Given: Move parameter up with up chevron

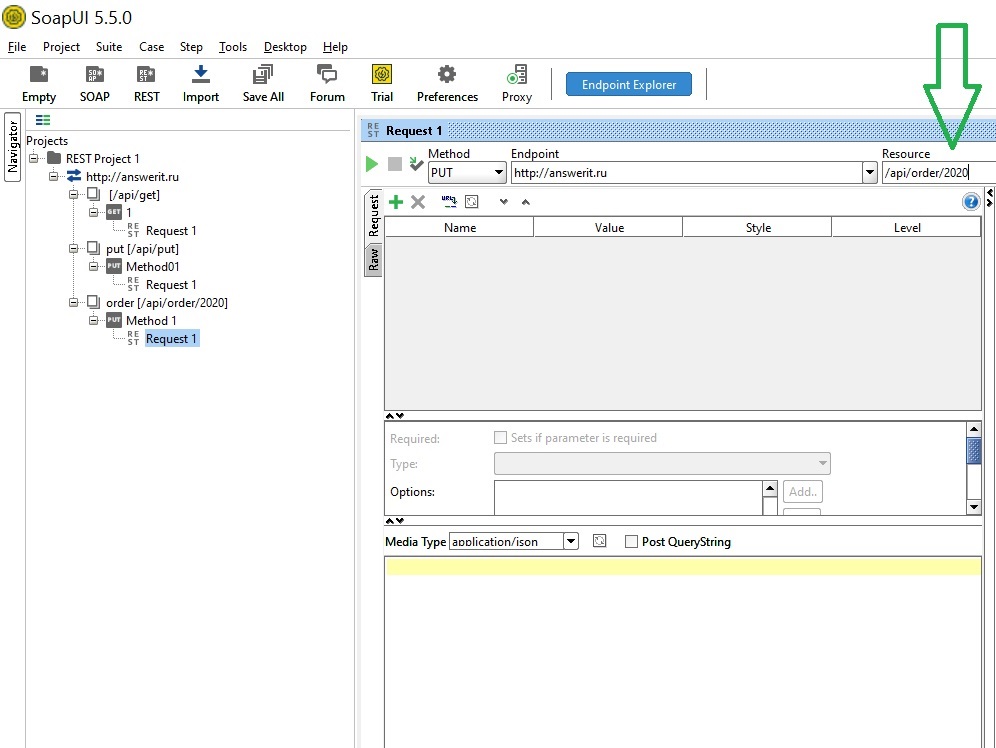Looking at the screenshot, I should pyautogui.click(x=525, y=202).
